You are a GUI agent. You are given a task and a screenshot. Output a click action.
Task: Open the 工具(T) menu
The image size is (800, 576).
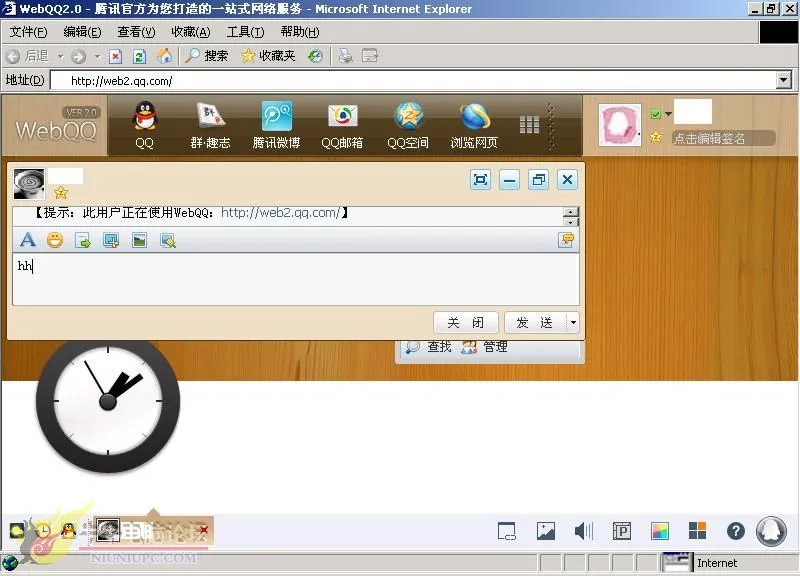pos(244,31)
